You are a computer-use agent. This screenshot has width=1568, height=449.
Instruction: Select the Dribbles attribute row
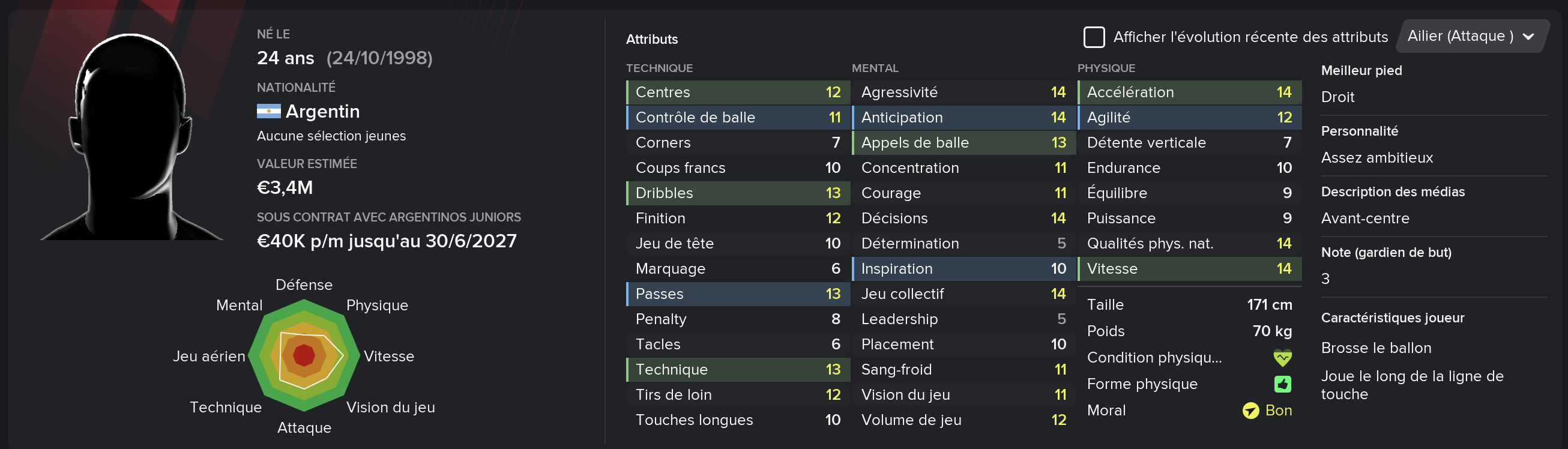point(738,193)
